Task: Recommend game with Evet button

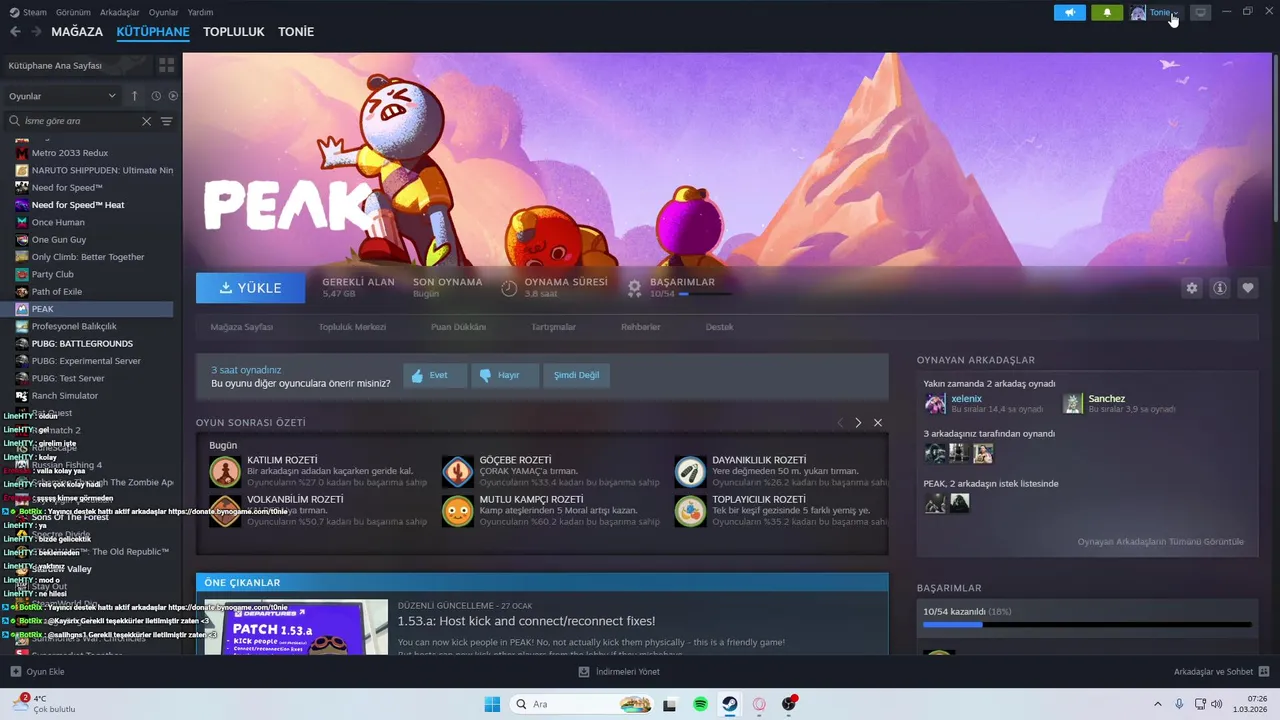Action: (x=435, y=375)
